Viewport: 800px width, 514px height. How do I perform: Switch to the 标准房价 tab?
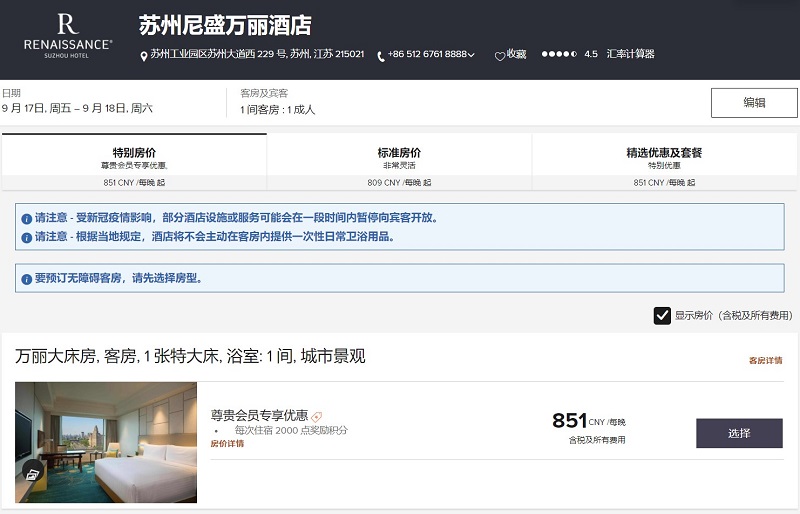tap(399, 162)
